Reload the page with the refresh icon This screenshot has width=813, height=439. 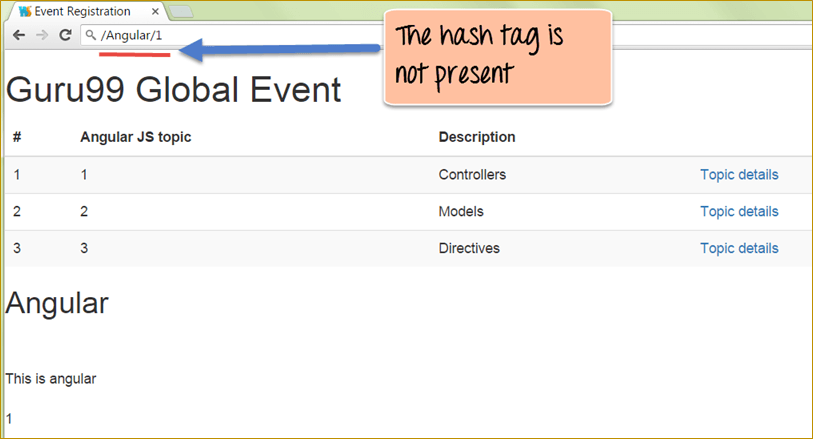(x=65, y=35)
